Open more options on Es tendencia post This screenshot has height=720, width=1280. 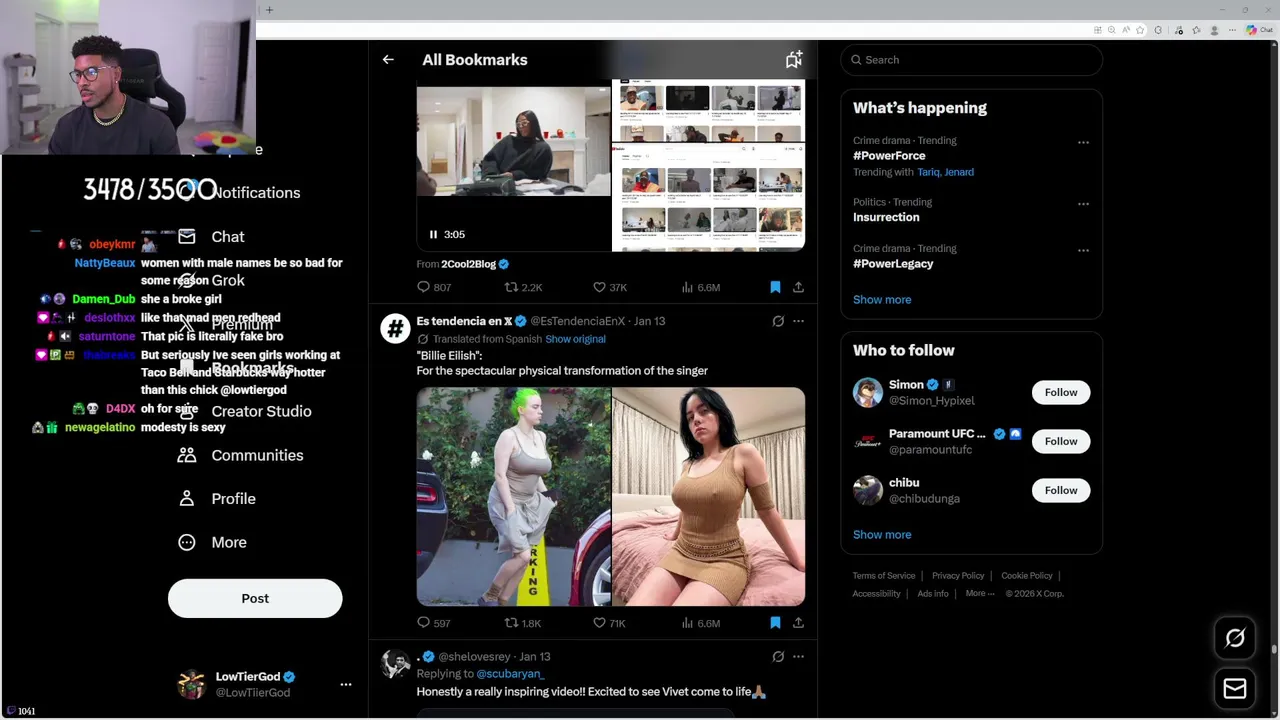point(798,321)
